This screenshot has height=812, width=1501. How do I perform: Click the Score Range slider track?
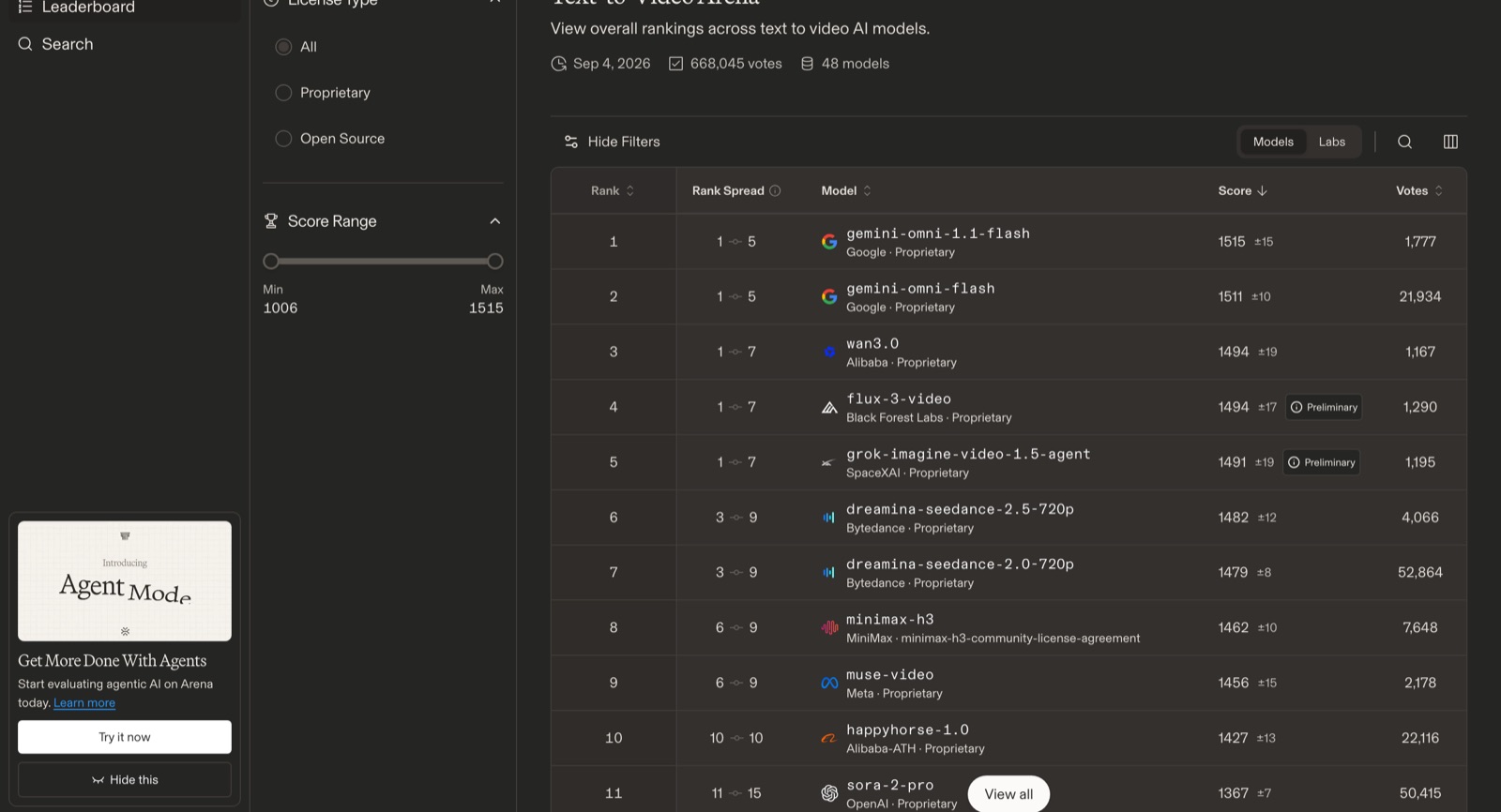[383, 262]
